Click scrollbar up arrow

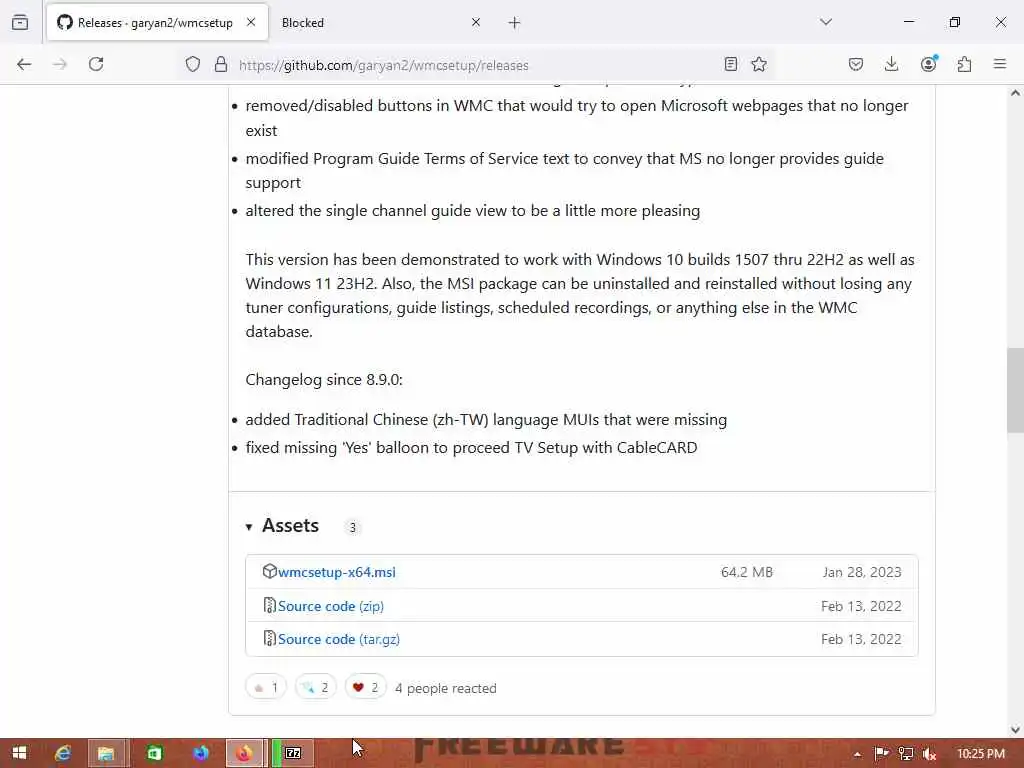tap(1015, 93)
